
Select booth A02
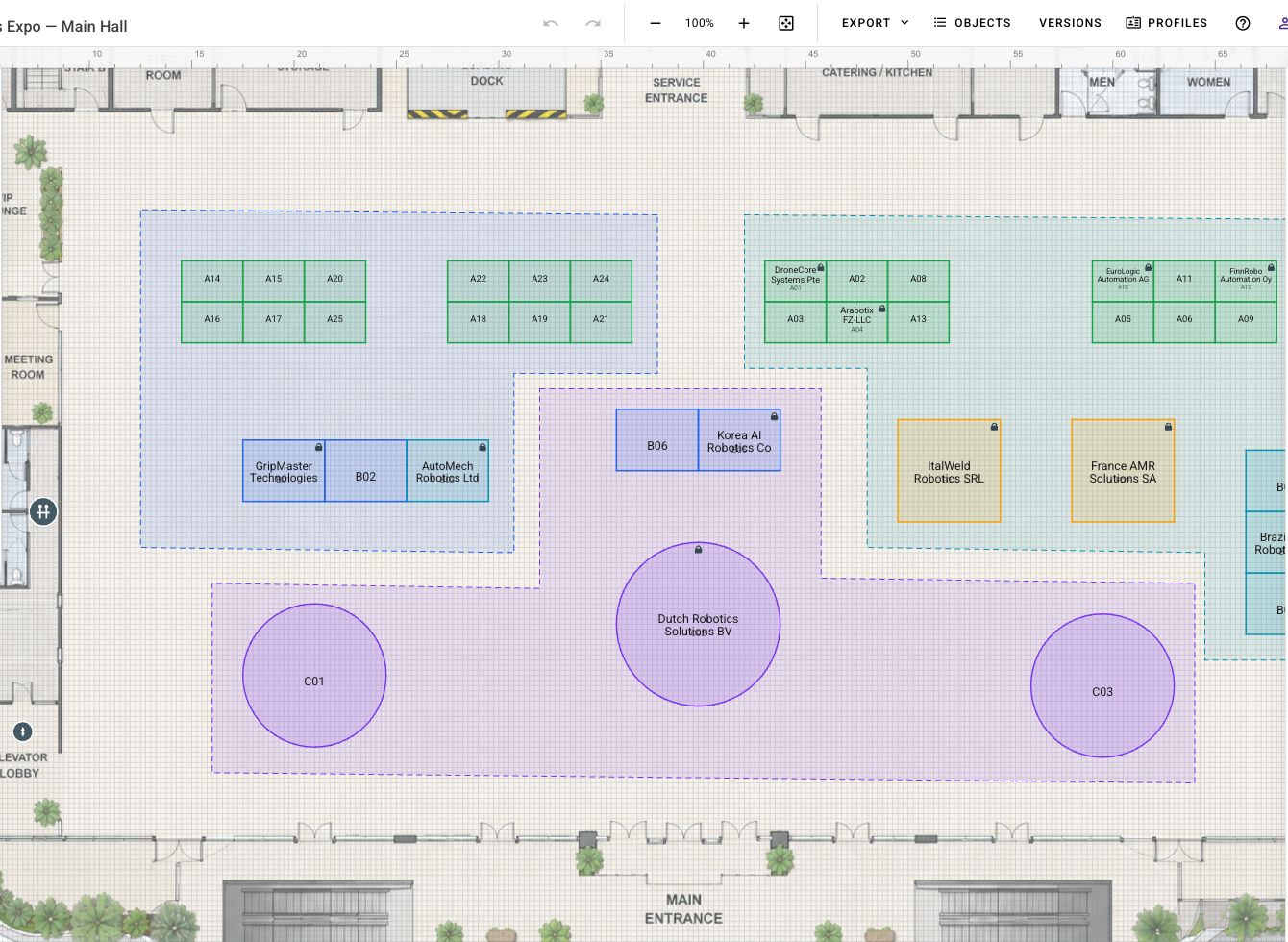click(857, 281)
